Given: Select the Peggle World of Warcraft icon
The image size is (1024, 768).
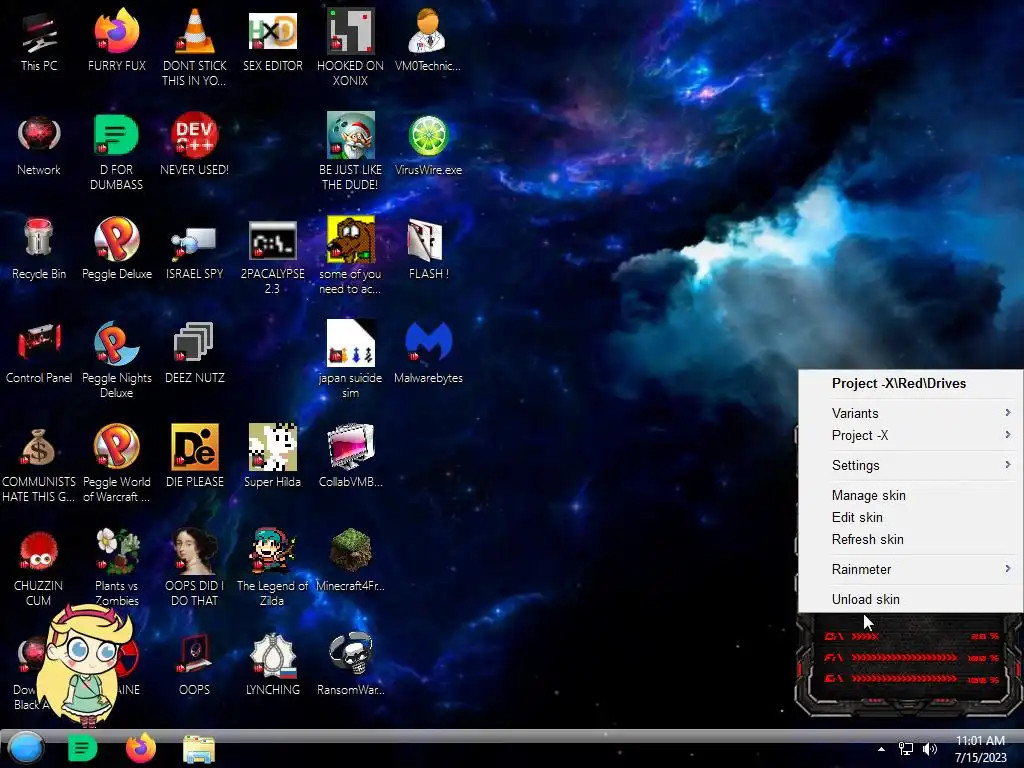Looking at the screenshot, I should click(116, 464).
